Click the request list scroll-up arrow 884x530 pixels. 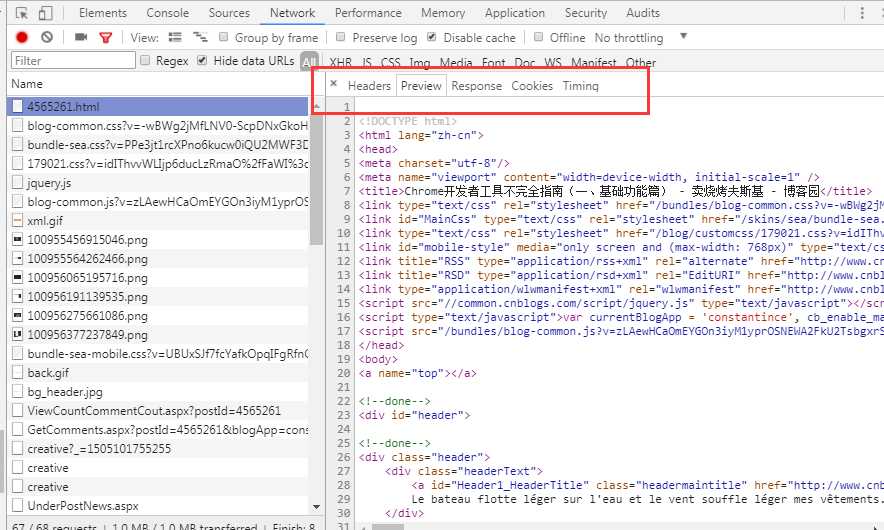pos(316,106)
